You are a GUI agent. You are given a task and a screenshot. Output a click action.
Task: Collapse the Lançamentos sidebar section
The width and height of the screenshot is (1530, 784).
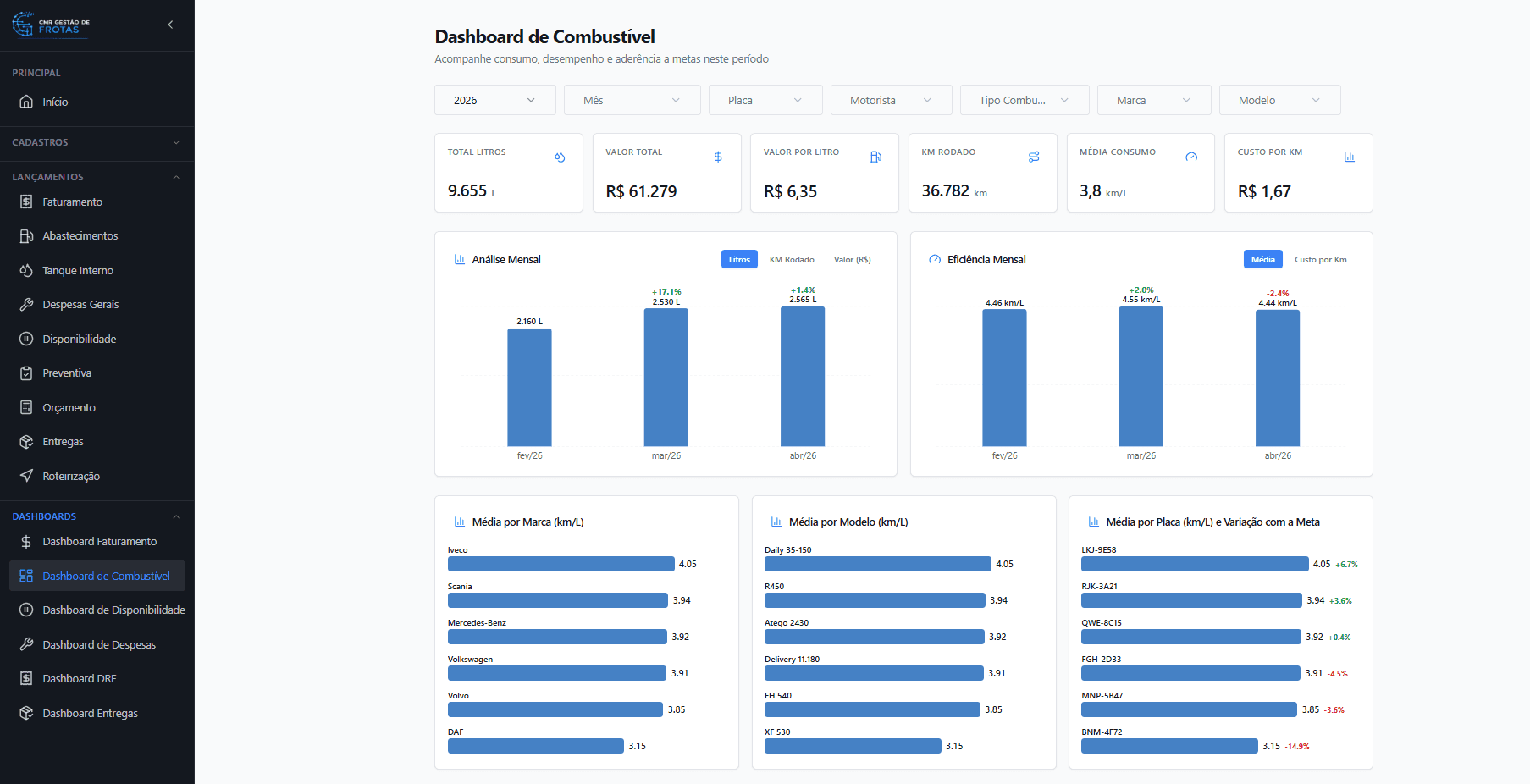(97, 177)
